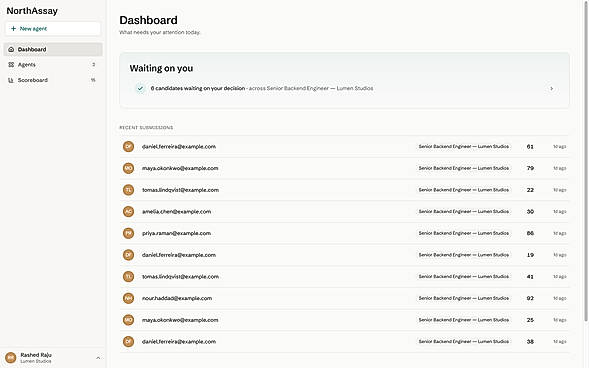Click the Recent Submissions section label
Image resolution: width=589 pixels, height=368 pixels.
point(146,128)
